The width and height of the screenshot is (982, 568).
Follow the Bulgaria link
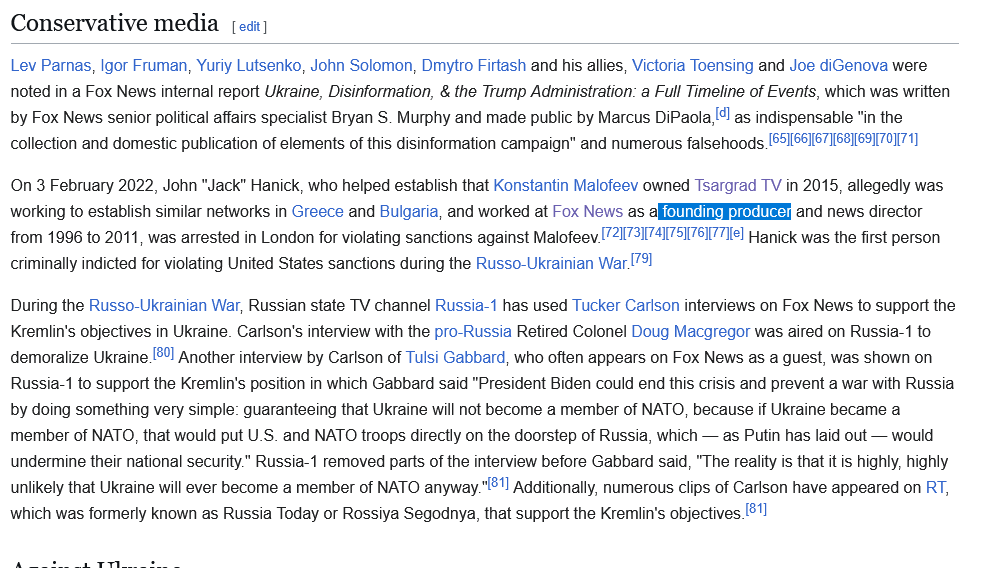tap(409, 212)
